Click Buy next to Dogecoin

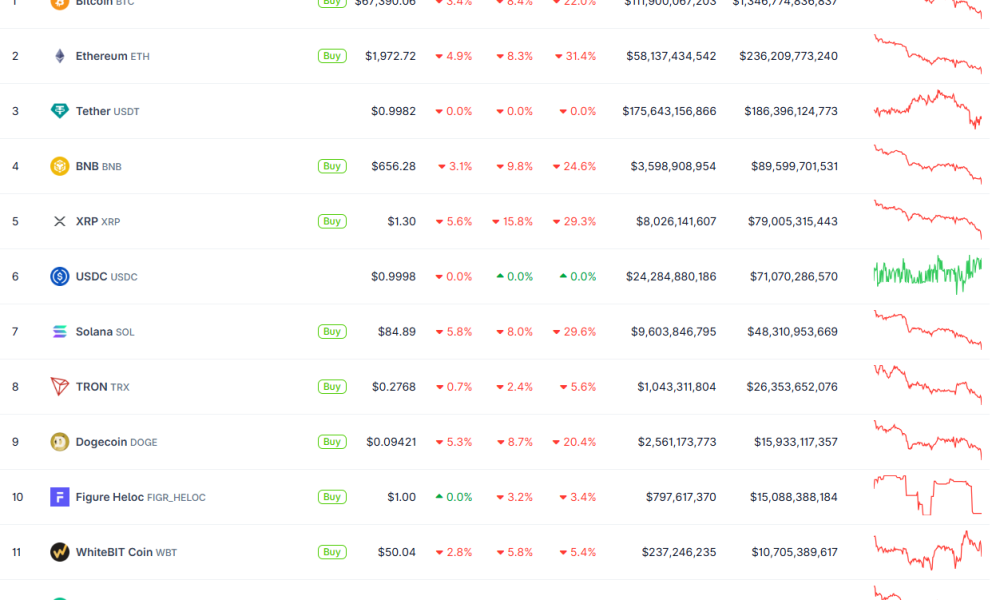pyautogui.click(x=332, y=441)
